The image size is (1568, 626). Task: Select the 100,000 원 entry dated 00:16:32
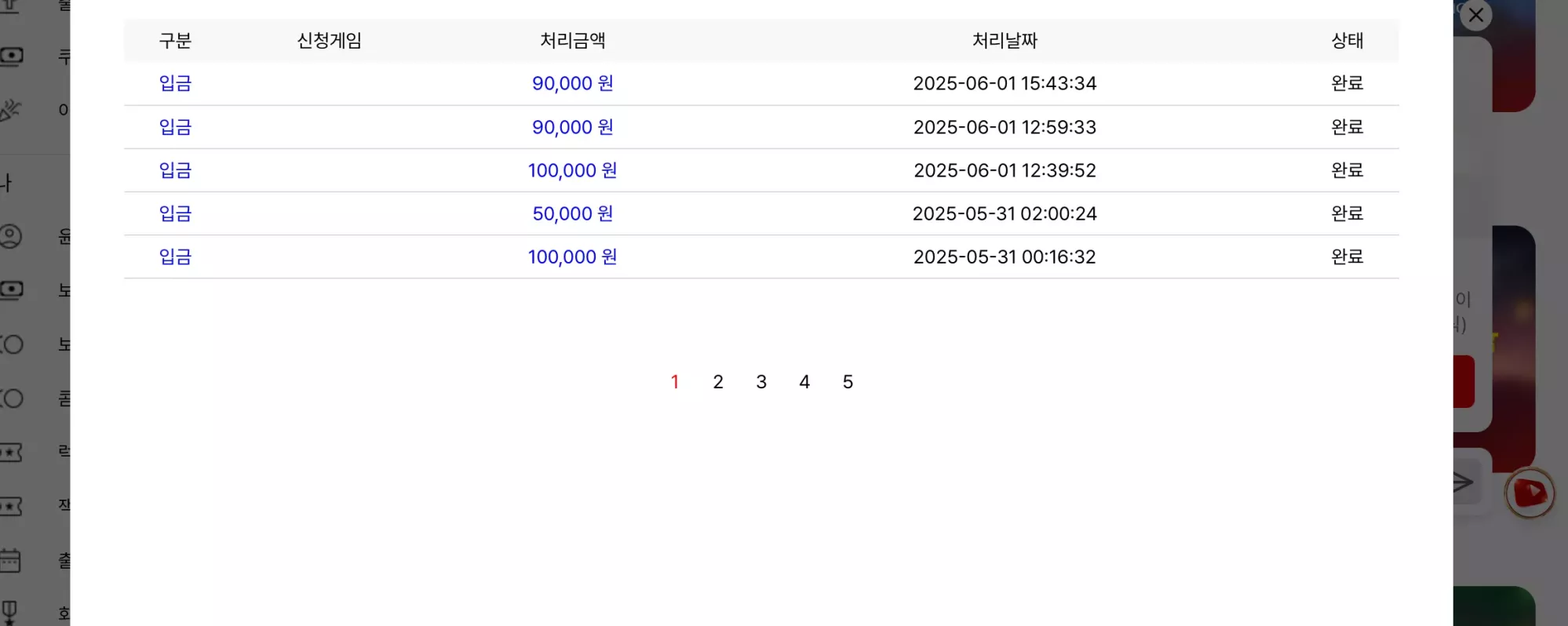[573, 257]
